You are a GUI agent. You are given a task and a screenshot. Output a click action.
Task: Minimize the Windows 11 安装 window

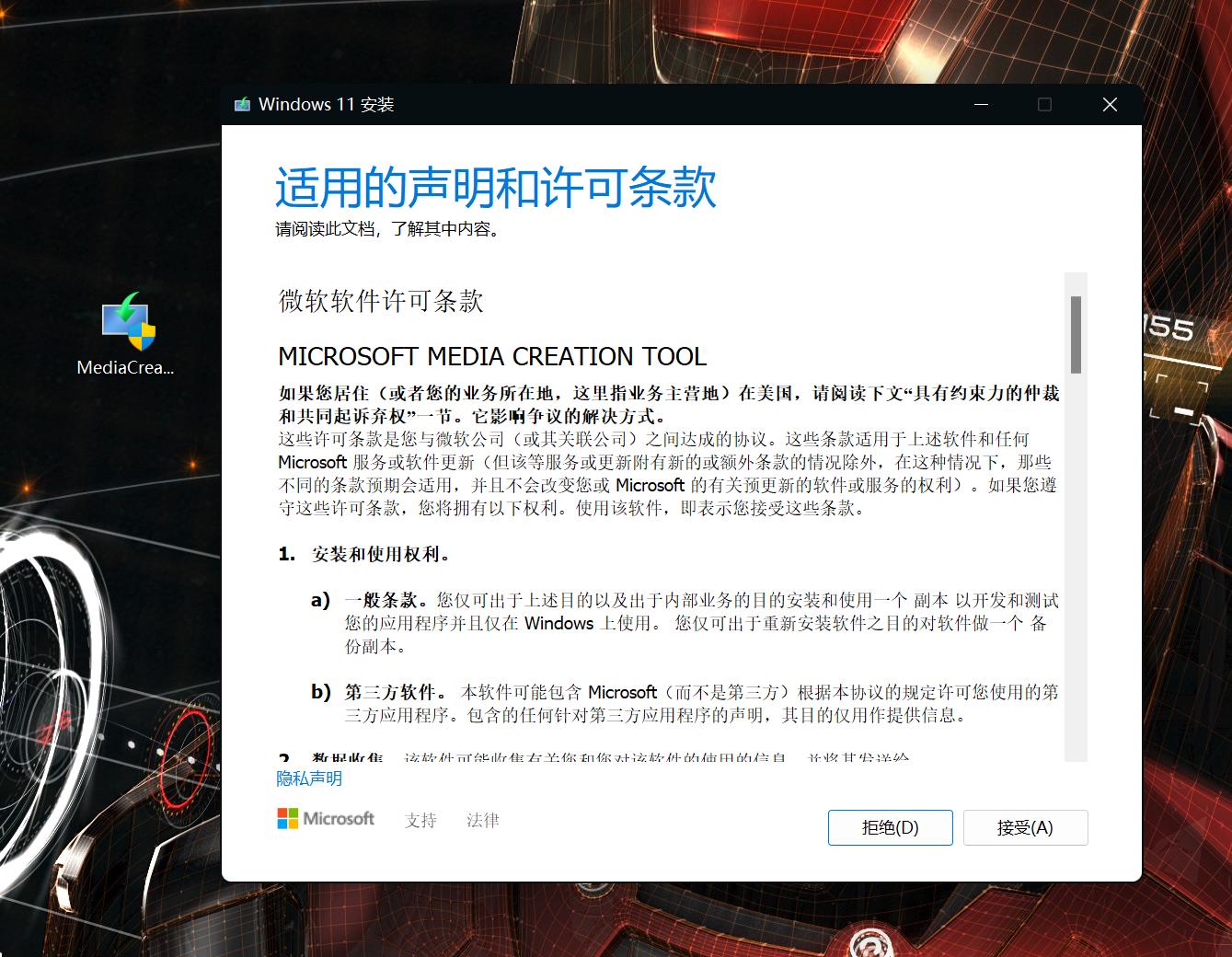point(980,104)
